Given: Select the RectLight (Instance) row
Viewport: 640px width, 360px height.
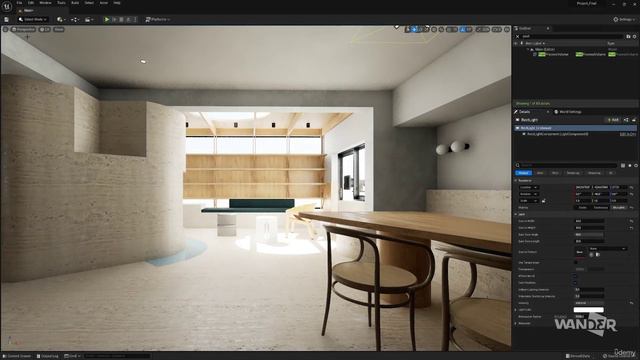Looking at the screenshot, I should click(575, 128).
